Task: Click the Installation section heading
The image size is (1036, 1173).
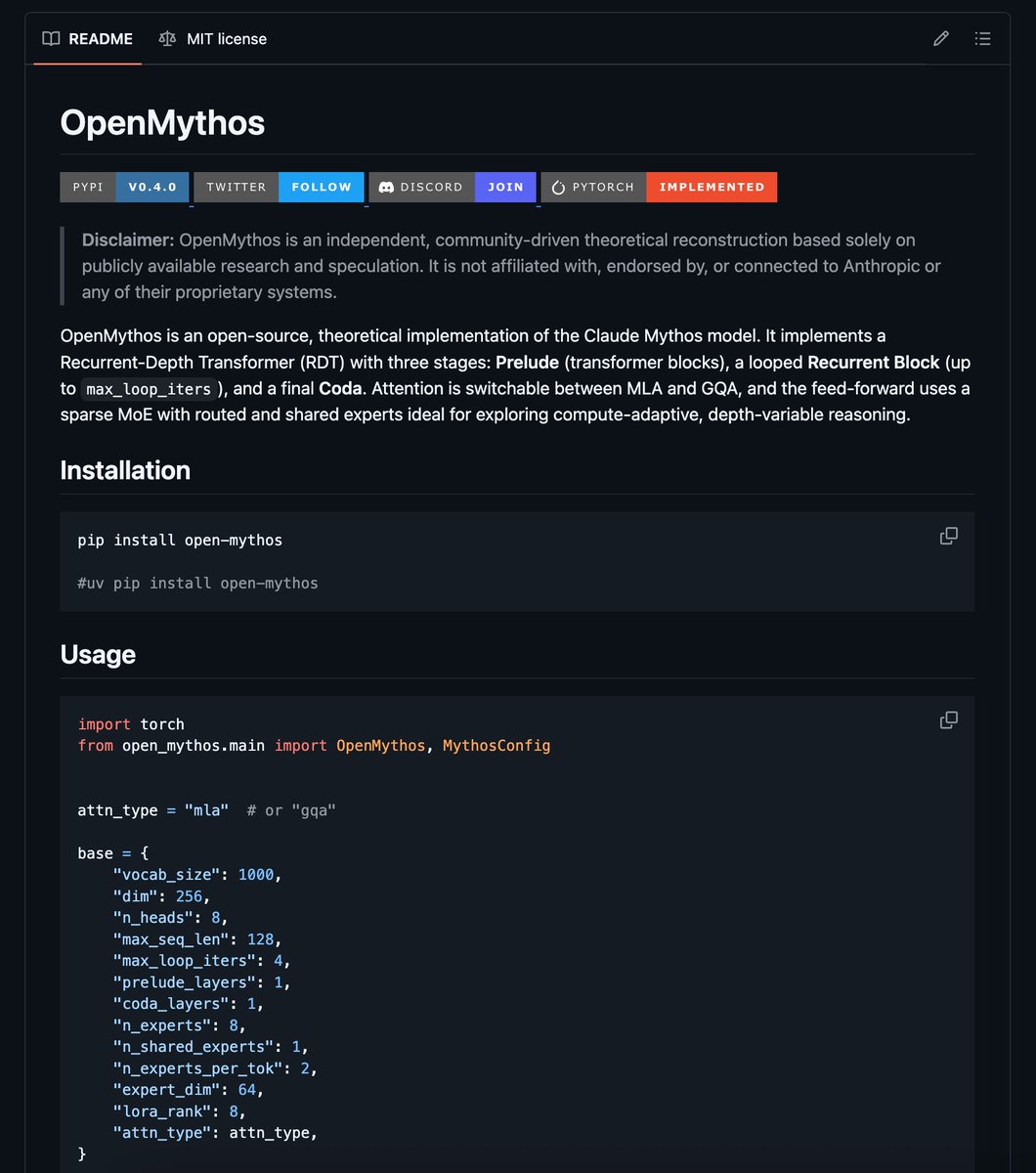Action: 125,470
